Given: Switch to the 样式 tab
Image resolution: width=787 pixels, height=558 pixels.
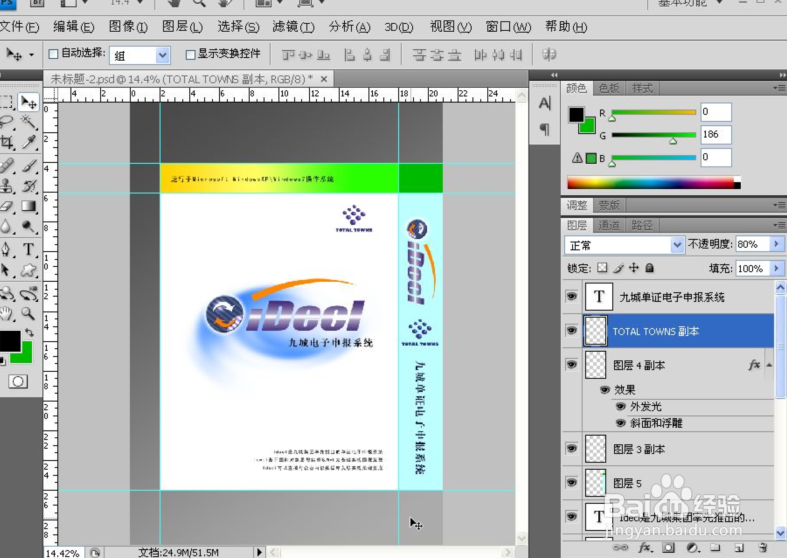Looking at the screenshot, I should click(x=642, y=88).
